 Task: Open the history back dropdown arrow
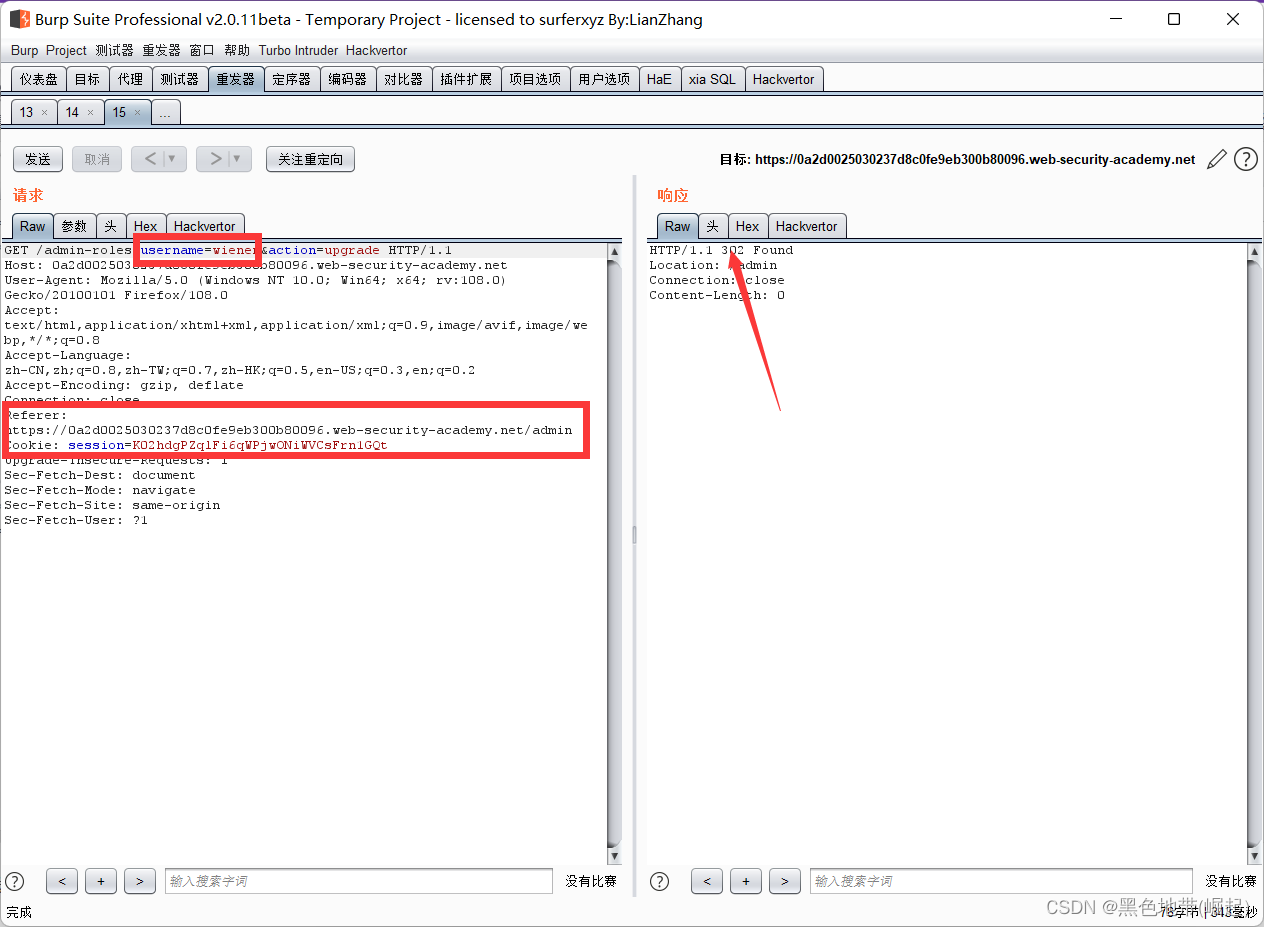tap(171, 159)
